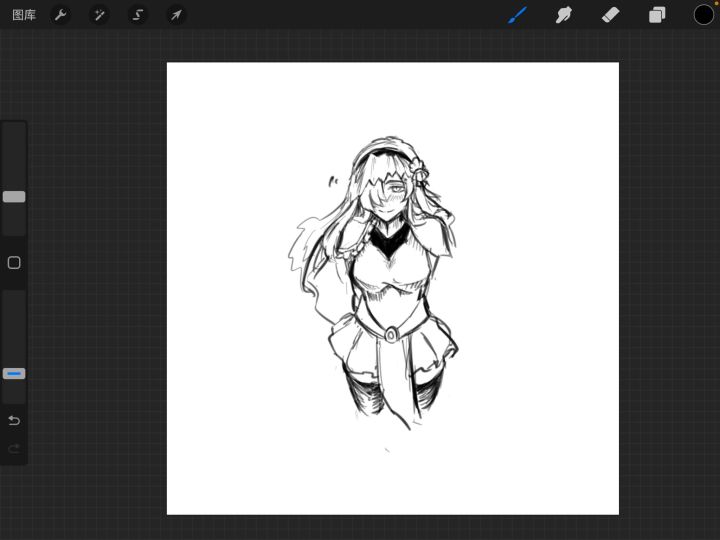Undo the last stroke
This screenshot has width=720, height=540.
(14, 420)
